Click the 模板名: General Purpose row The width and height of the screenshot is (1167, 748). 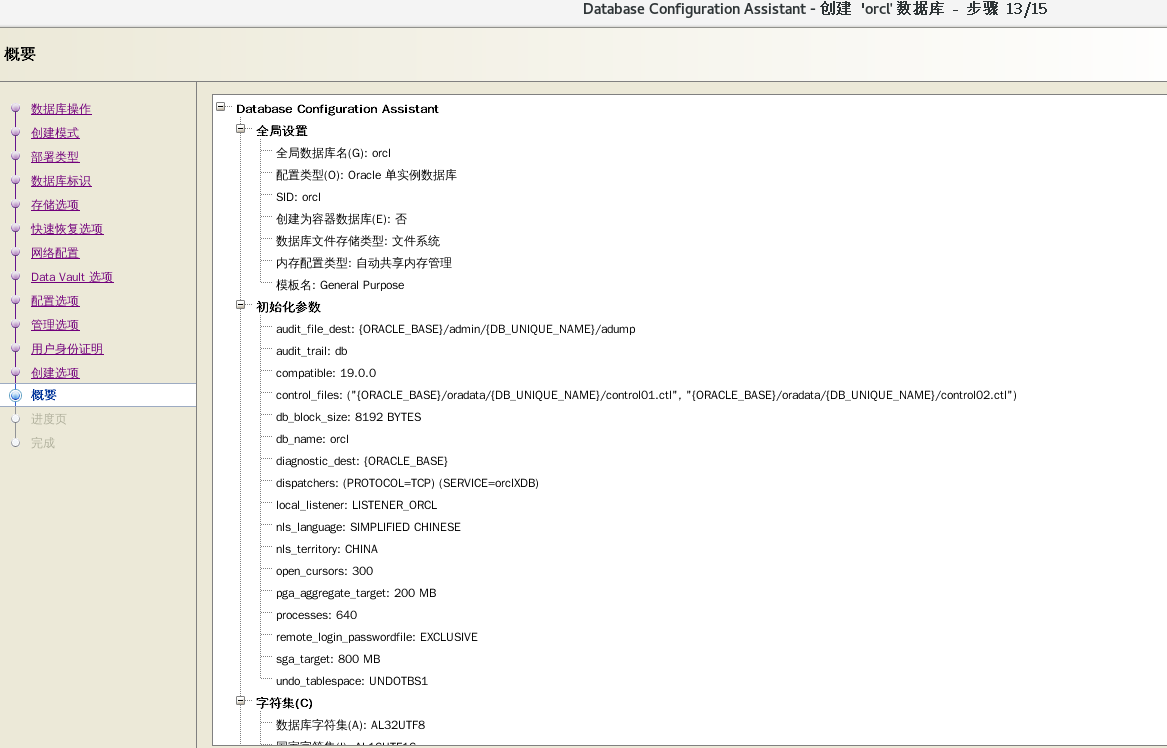(x=340, y=285)
